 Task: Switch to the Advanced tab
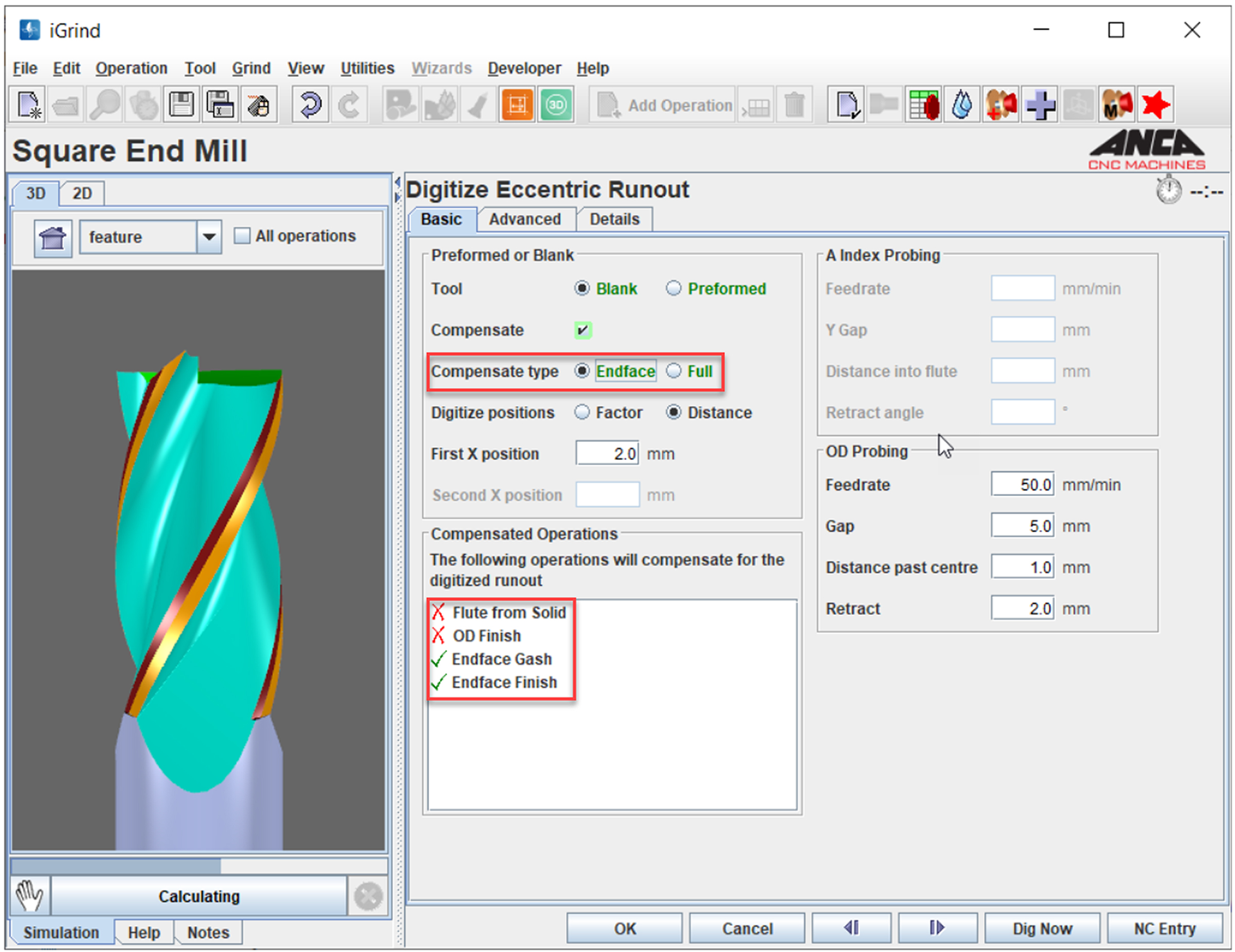coord(526,219)
